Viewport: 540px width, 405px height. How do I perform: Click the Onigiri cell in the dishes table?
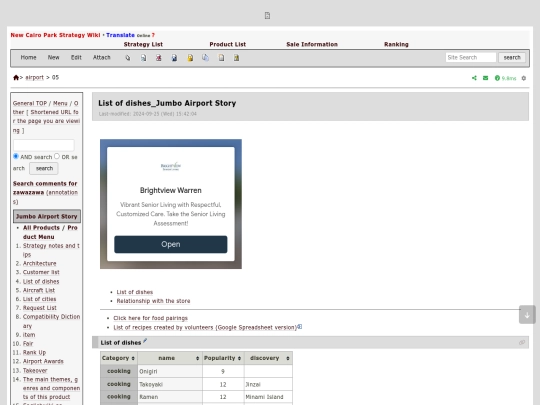(x=170, y=371)
